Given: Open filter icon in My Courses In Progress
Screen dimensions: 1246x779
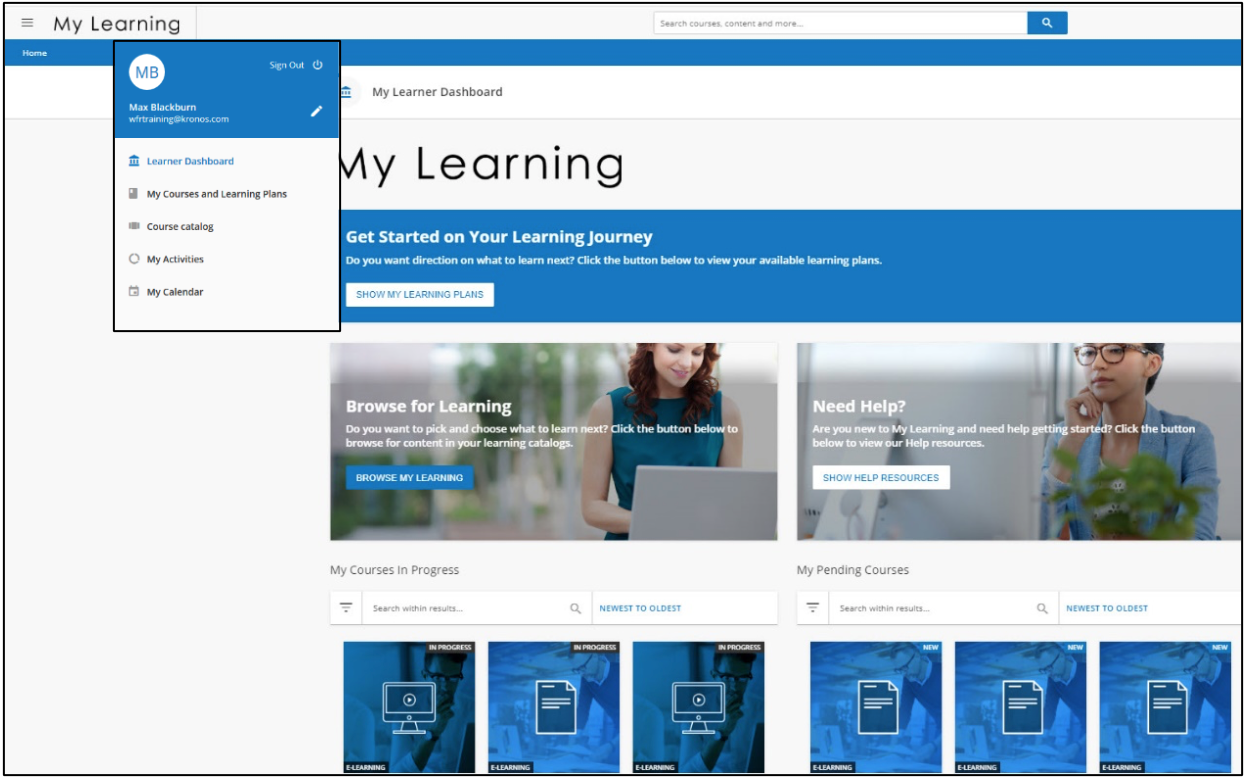Looking at the screenshot, I should coord(346,608).
